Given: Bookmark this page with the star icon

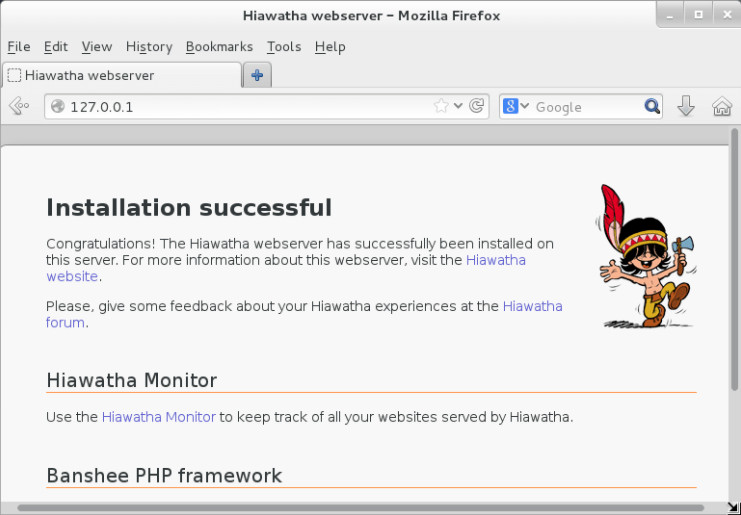Looking at the screenshot, I should pyautogui.click(x=440, y=106).
